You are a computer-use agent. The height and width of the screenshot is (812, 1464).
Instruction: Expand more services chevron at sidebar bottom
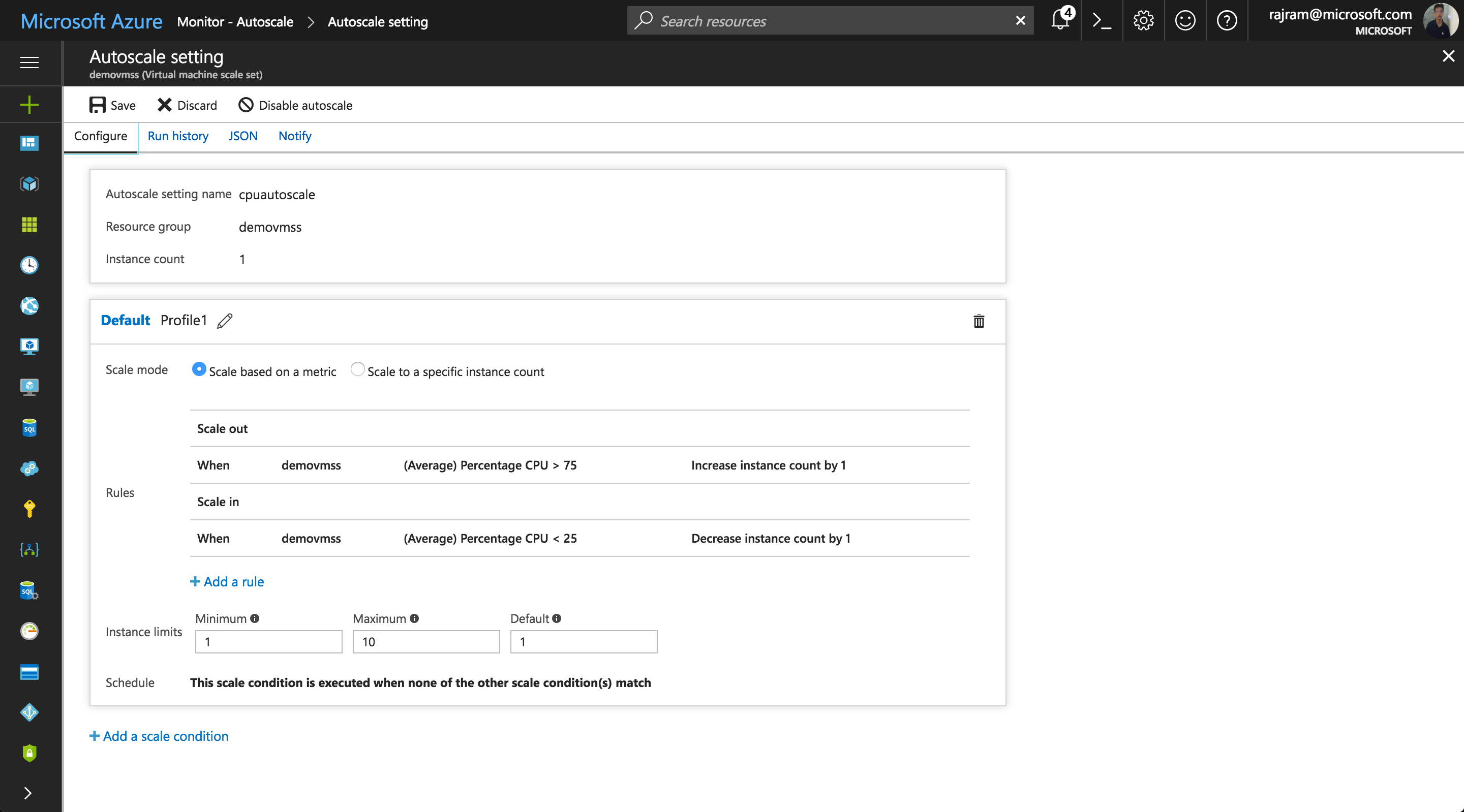pyautogui.click(x=28, y=793)
